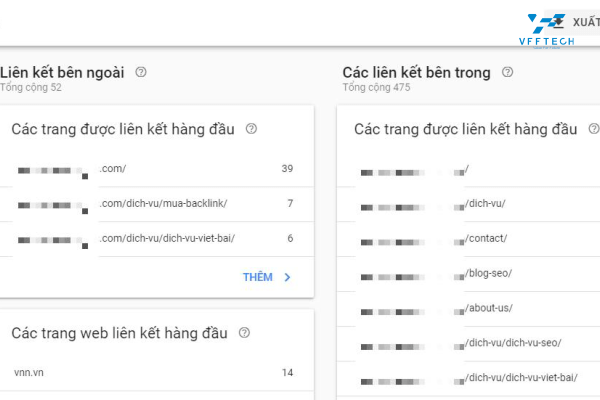Image resolution: width=600 pixels, height=400 pixels.
Task: Open help for external Các trang được liên kết hàng đầu
Action: pyautogui.click(x=251, y=129)
